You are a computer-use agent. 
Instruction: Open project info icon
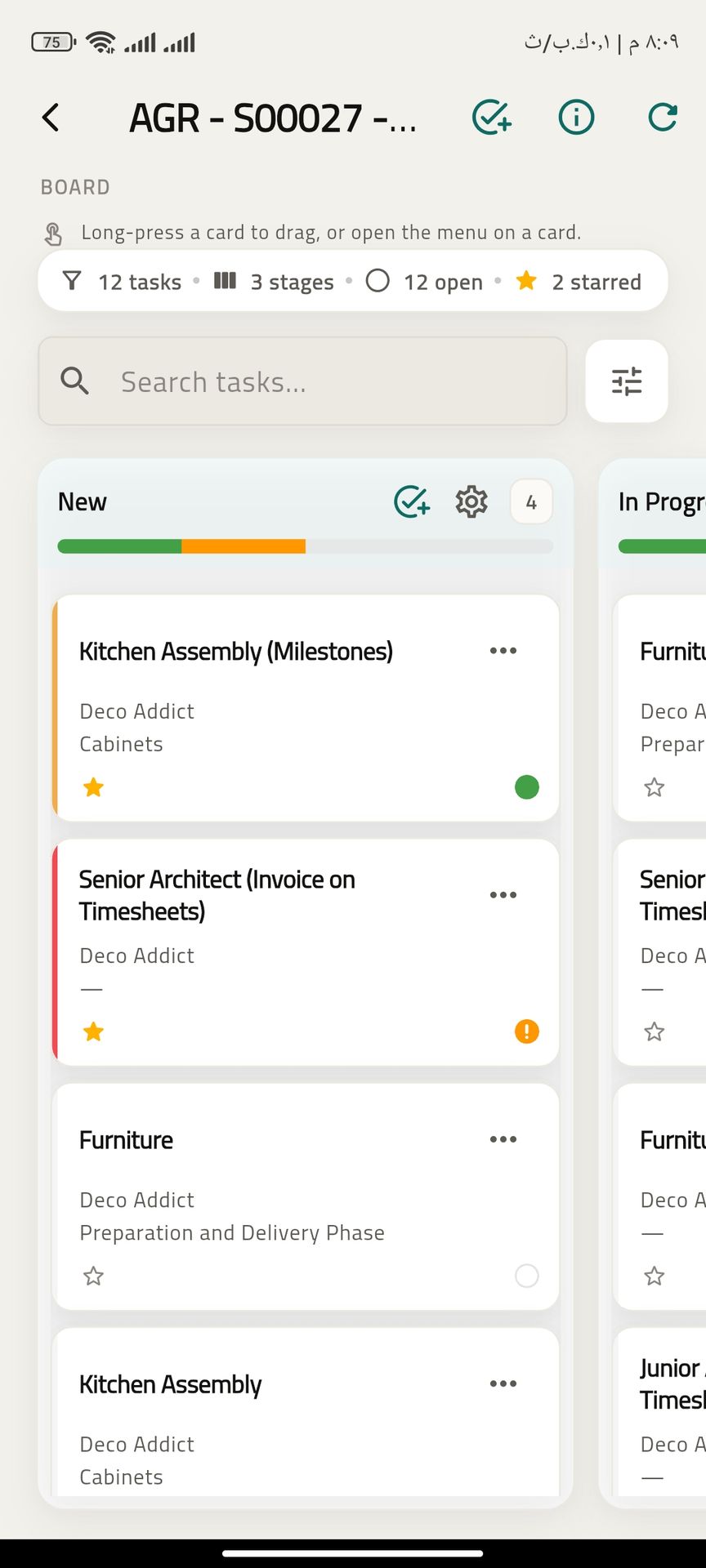point(576,118)
